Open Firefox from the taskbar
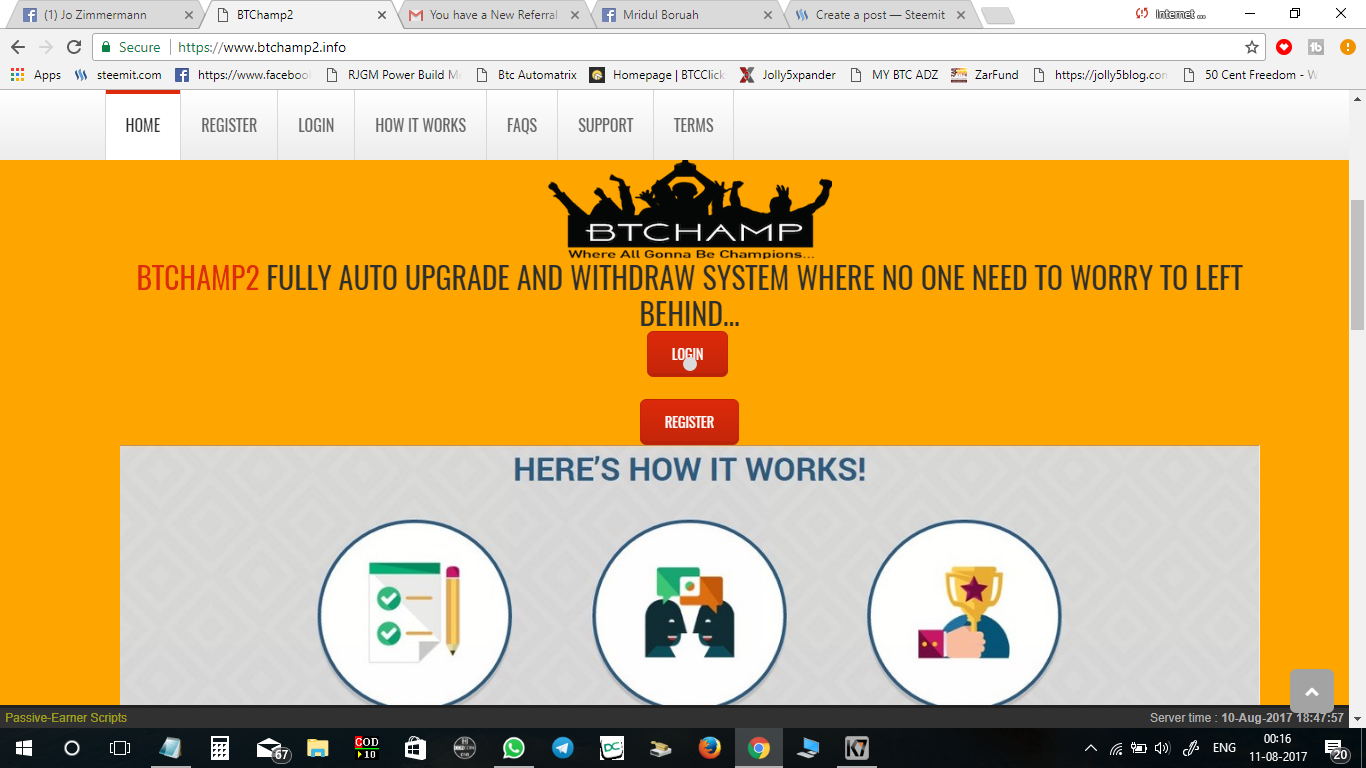Screen dimensions: 1366x768 [710, 748]
